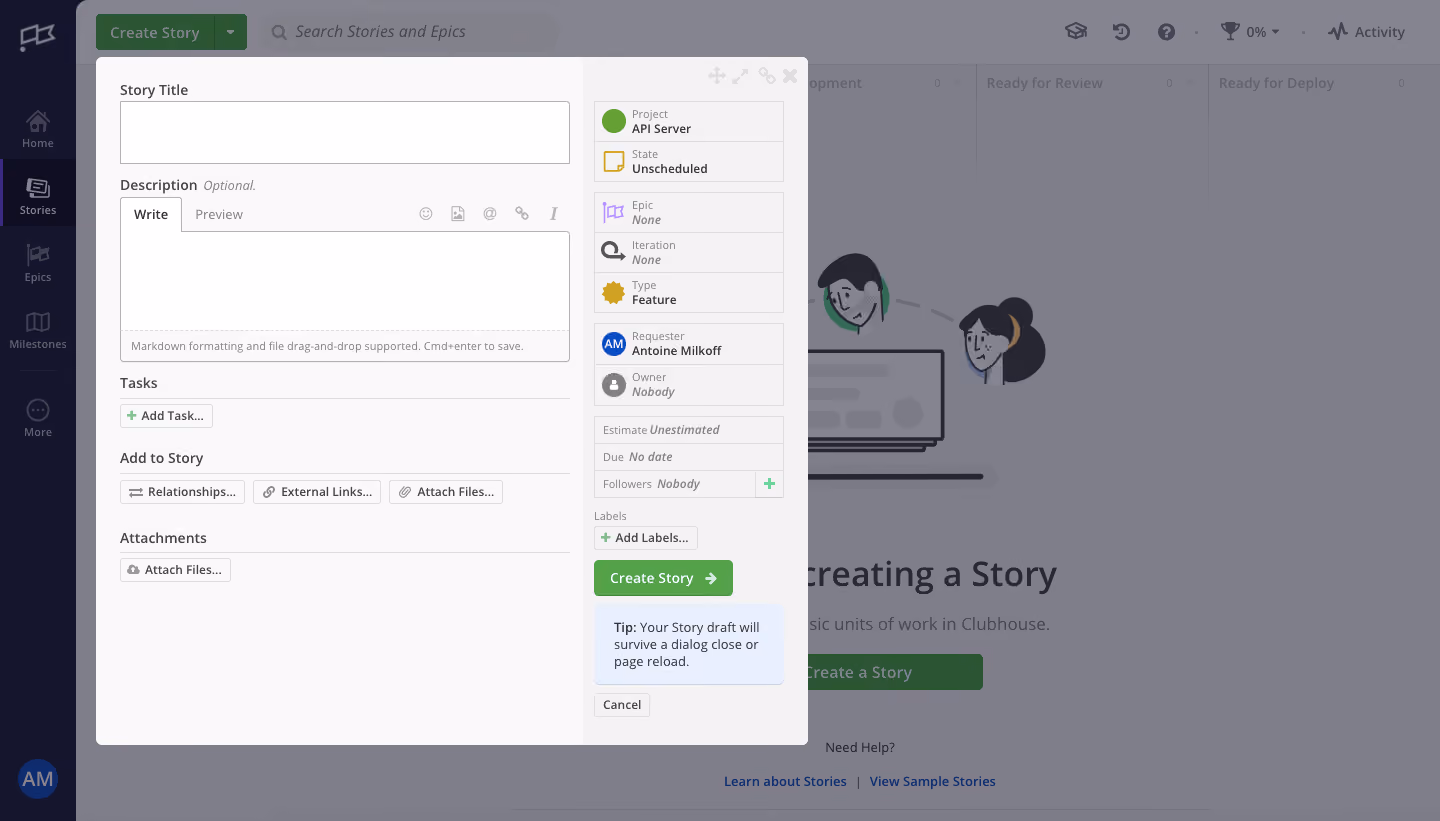1440x821 pixels.
Task: Click the AM user avatar in the sidebar
Action: 38,779
